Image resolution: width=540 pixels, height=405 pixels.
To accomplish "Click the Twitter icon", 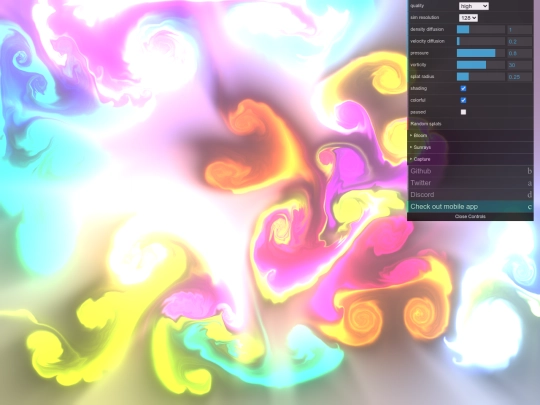I will tap(529, 183).
